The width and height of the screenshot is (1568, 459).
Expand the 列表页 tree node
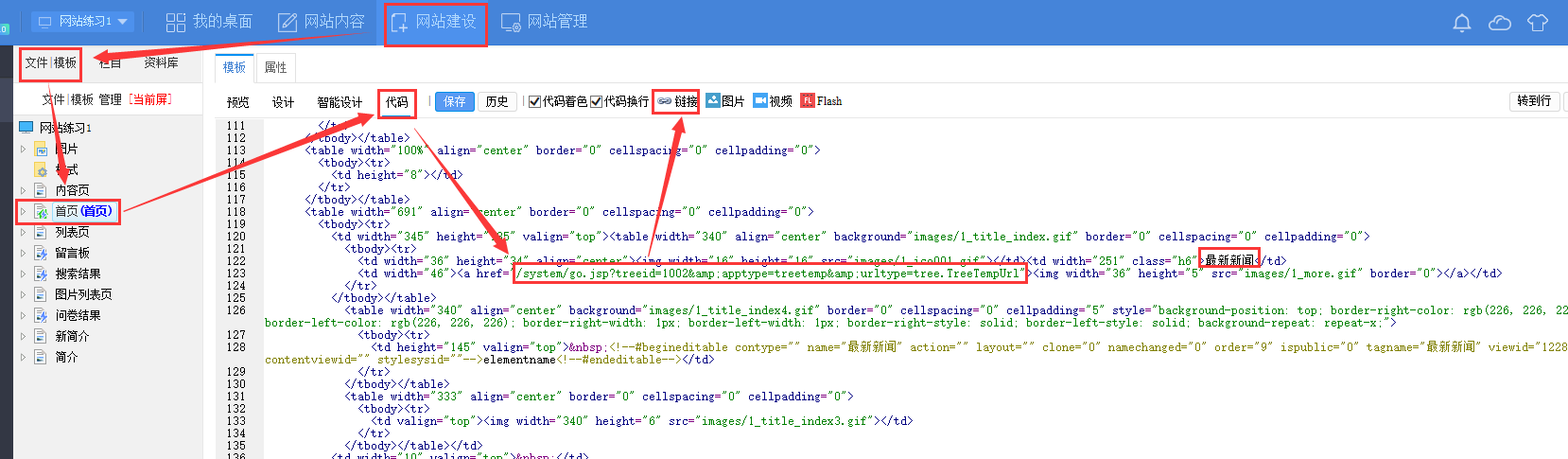[24, 232]
